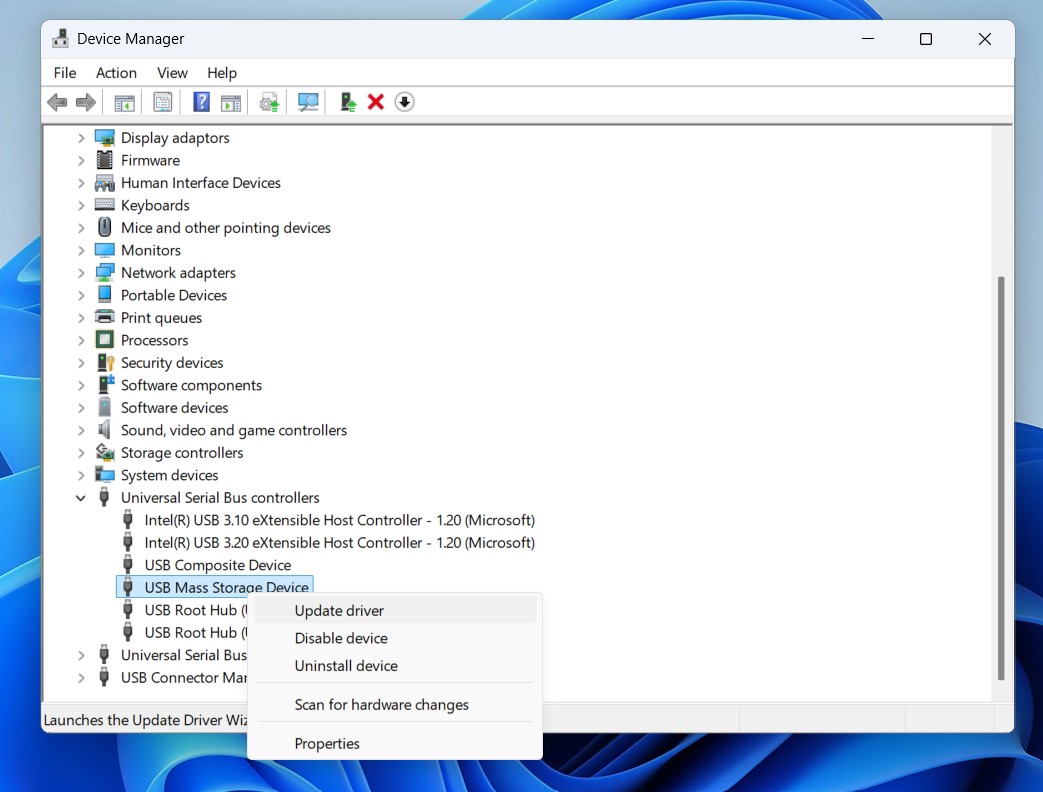Select Intel(R) USB 3.20 eXtensible Host Controller
The width and height of the screenshot is (1043, 792).
pos(339,543)
